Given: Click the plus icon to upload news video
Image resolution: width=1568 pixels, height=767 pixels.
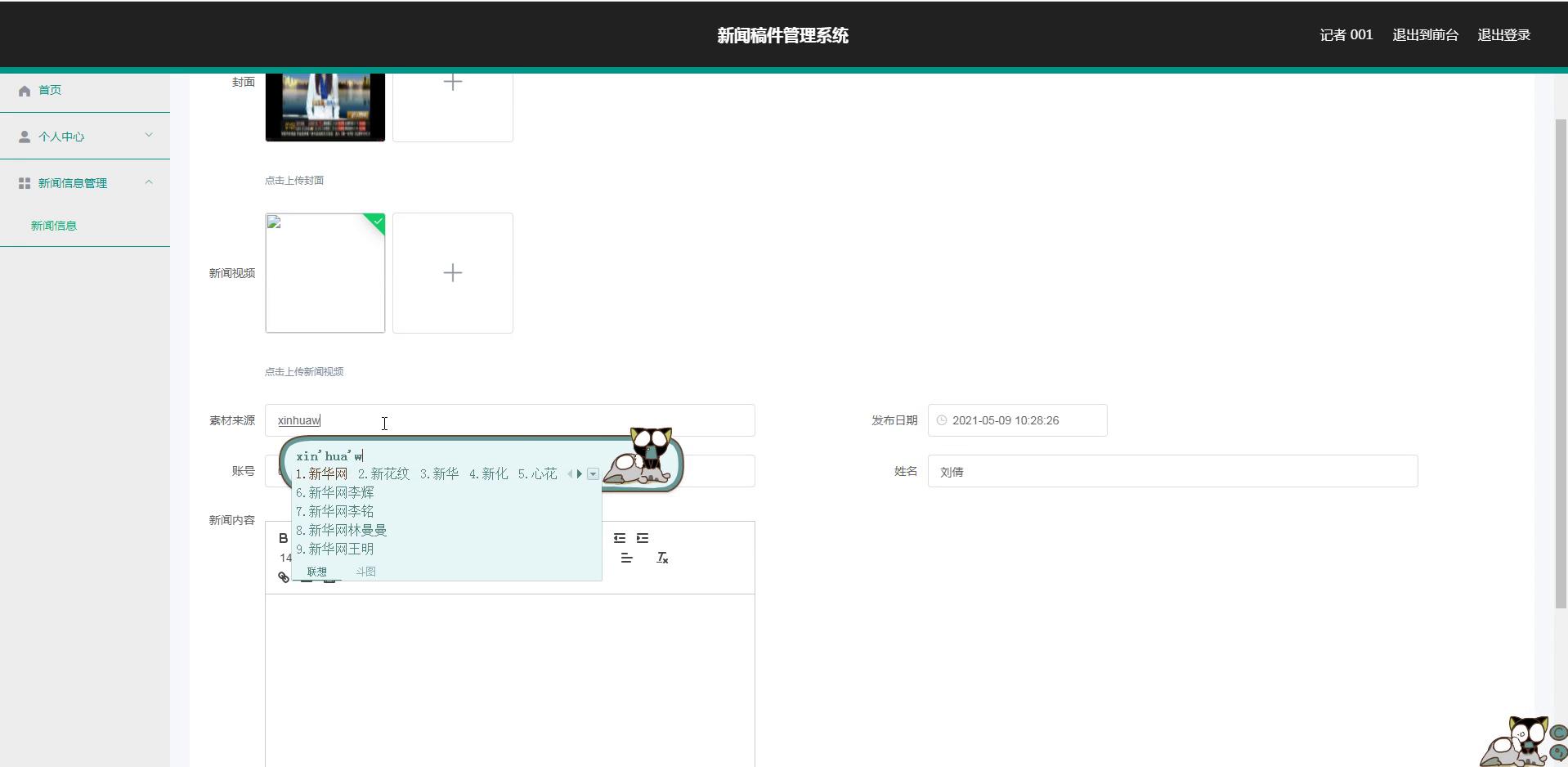Looking at the screenshot, I should (x=452, y=273).
